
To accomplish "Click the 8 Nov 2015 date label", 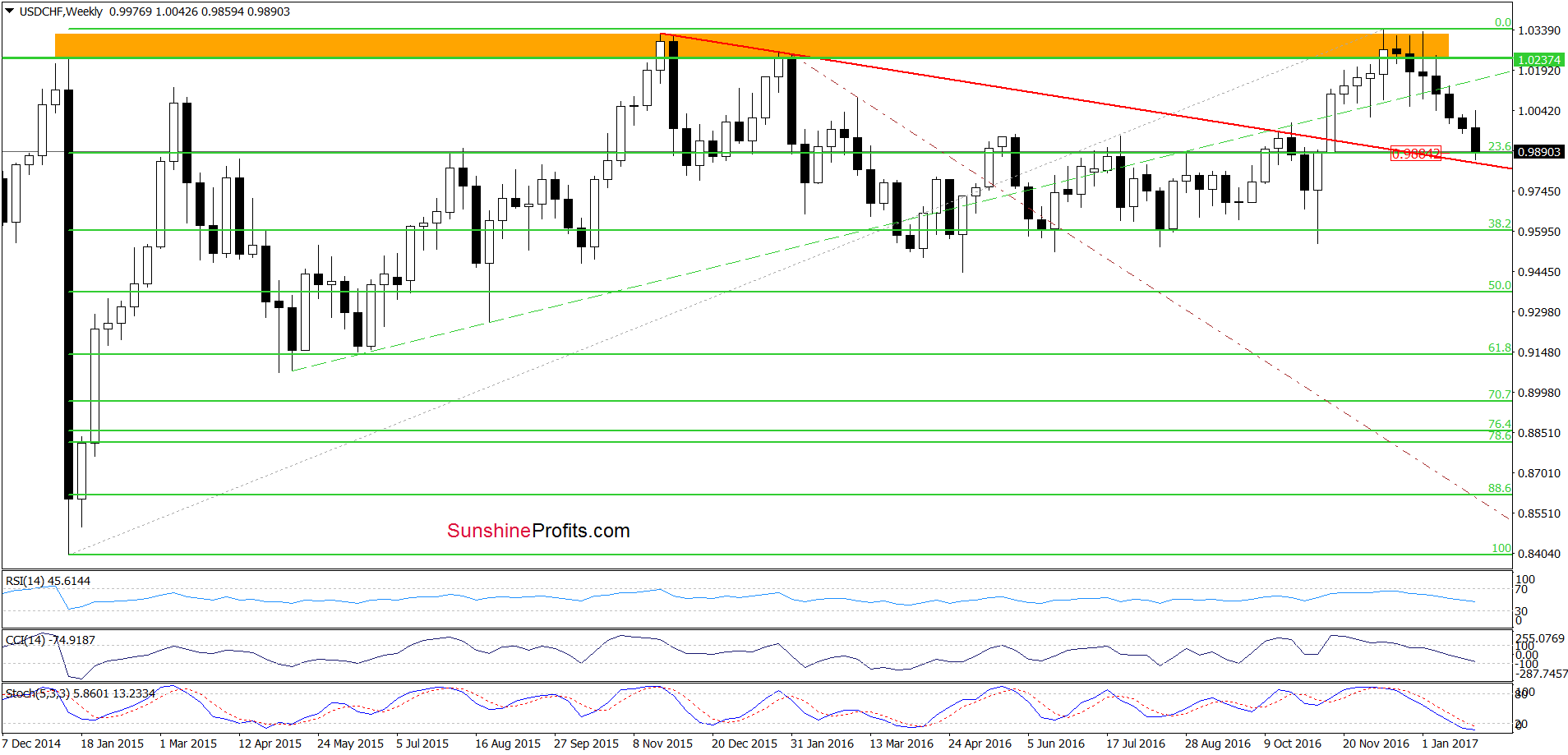I will (x=662, y=743).
